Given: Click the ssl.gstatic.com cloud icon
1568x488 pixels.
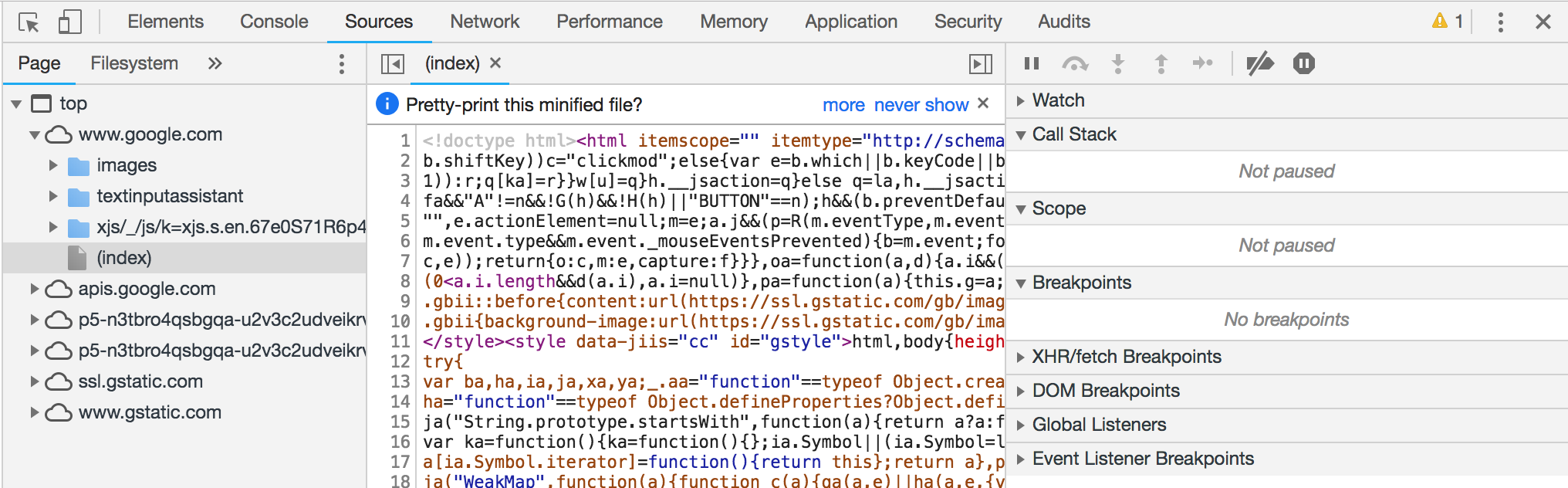Looking at the screenshot, I should coord(59,382).
